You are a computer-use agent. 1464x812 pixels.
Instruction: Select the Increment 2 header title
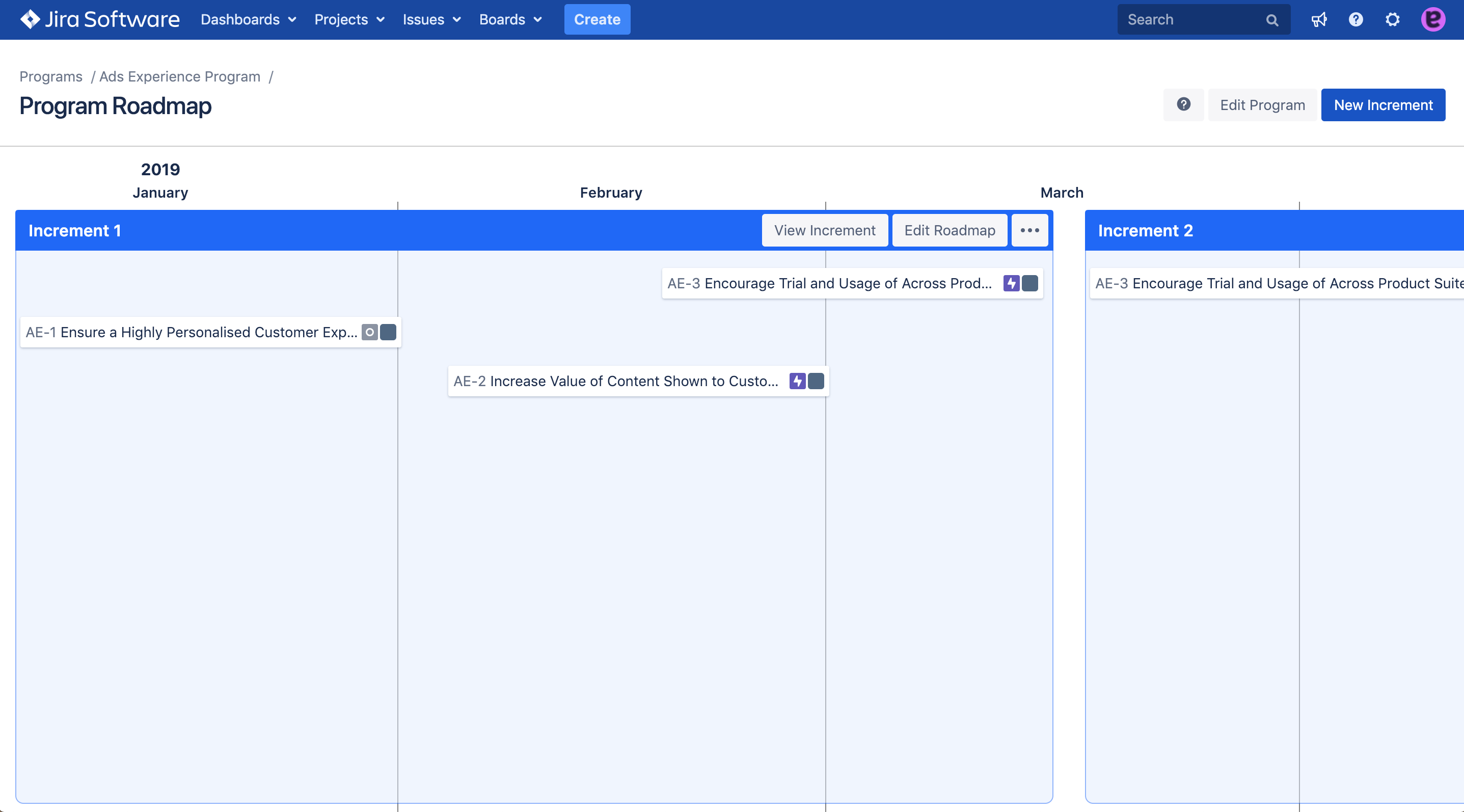tap(1145, 231)
